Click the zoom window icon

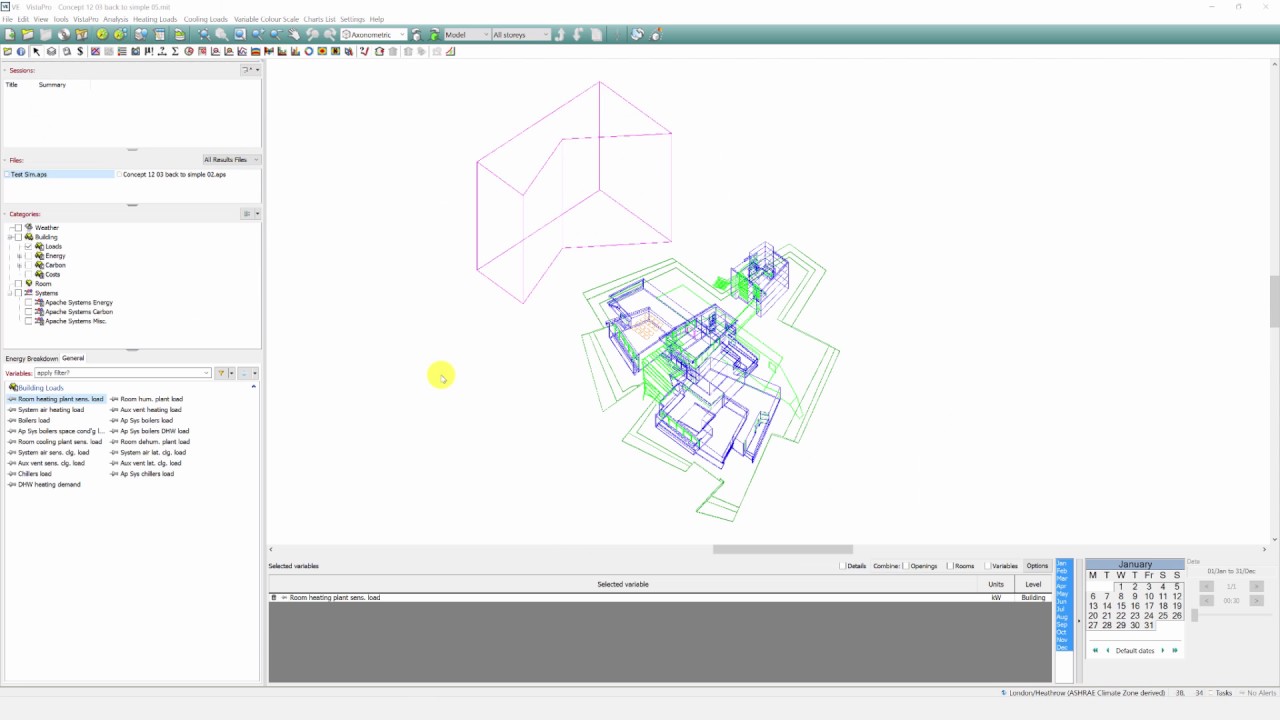(x=240, y=34)
